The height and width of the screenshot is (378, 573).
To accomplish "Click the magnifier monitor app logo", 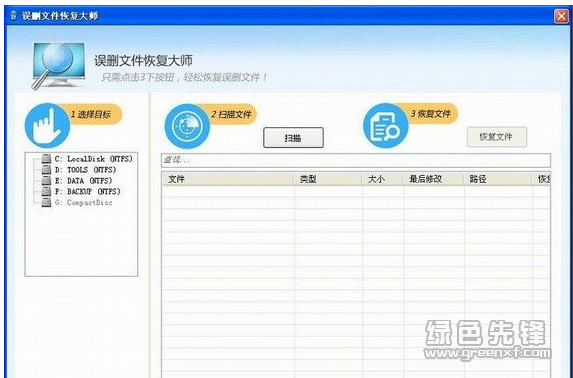I will (x=58, y=65).
